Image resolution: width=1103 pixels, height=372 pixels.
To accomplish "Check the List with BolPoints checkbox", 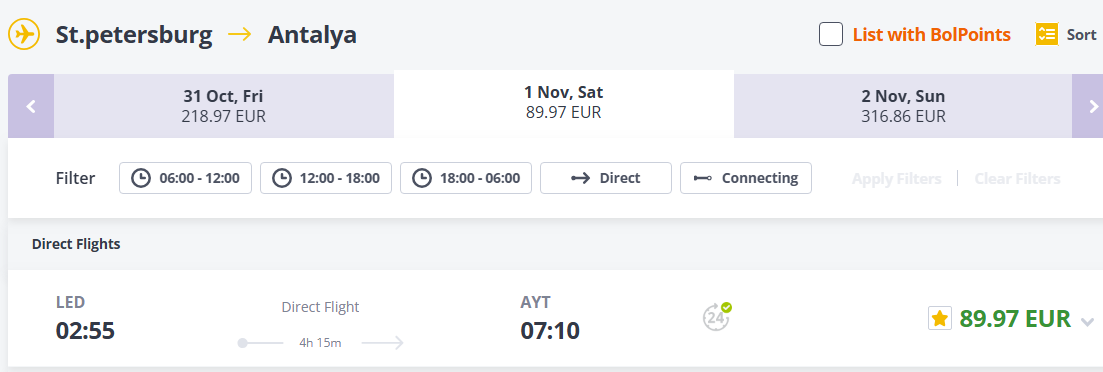I will point(831,34).
